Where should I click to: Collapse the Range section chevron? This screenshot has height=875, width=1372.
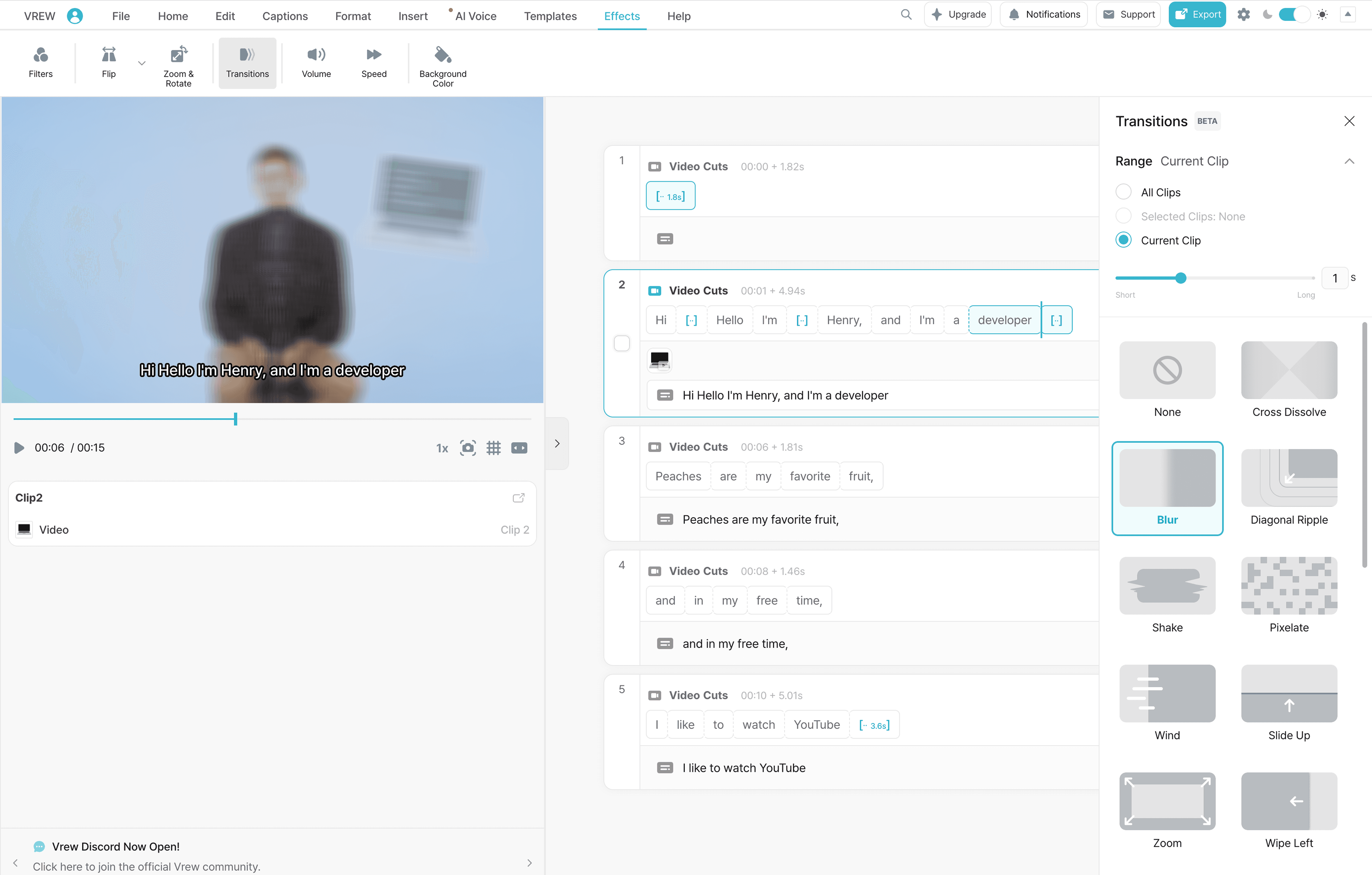point(1349,161)
